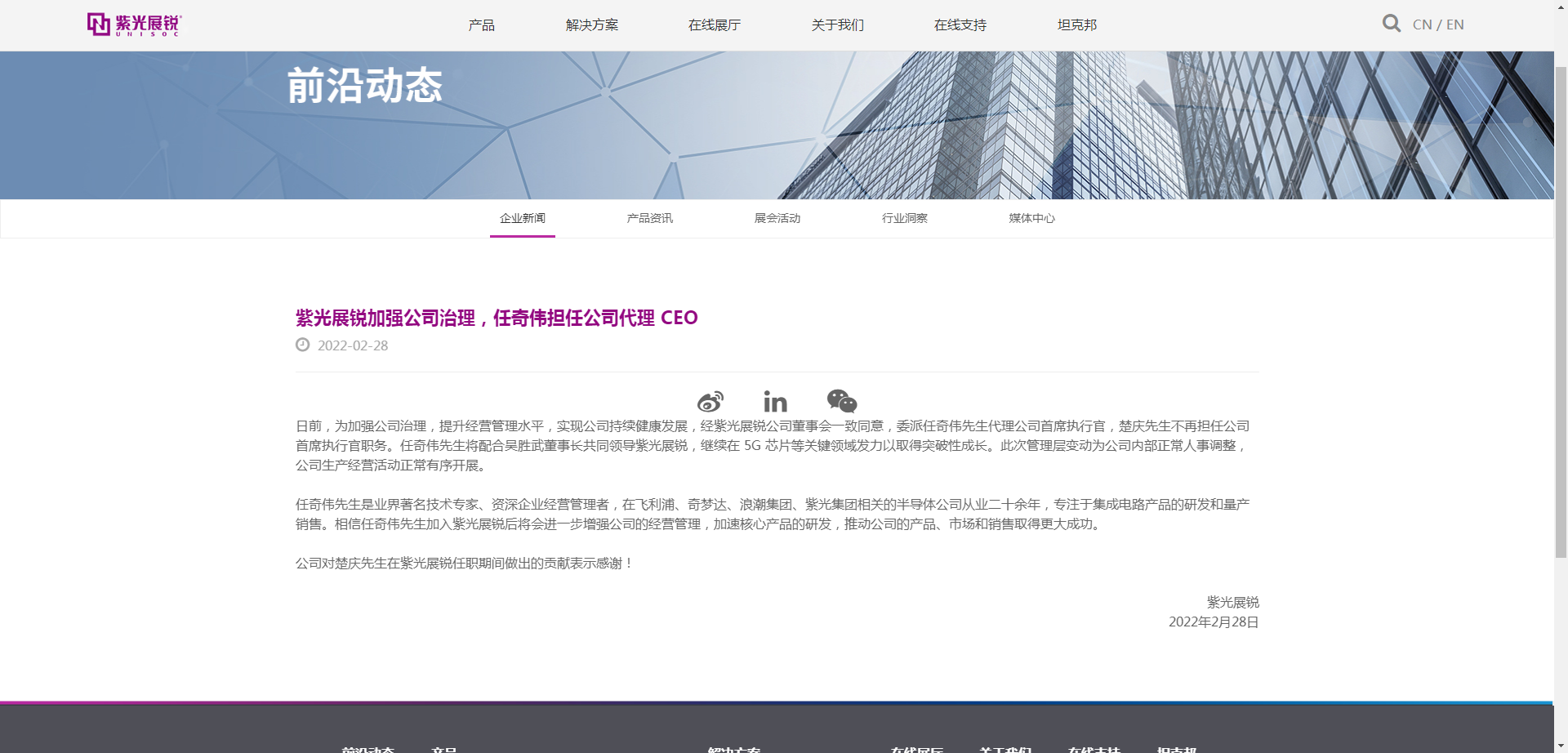Open the 展会活动 tab

pyautogui.click(x=777, y=218)
